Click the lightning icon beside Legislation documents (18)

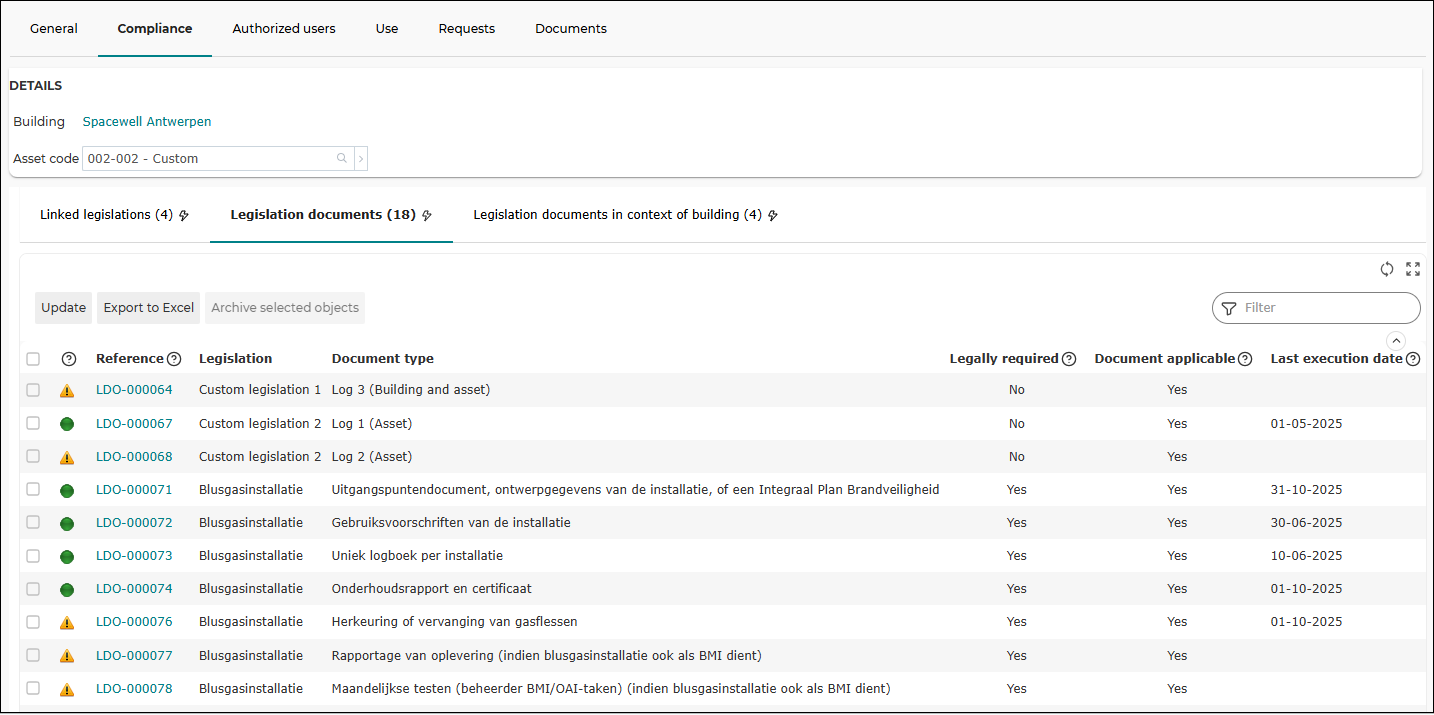click(427, 215)
